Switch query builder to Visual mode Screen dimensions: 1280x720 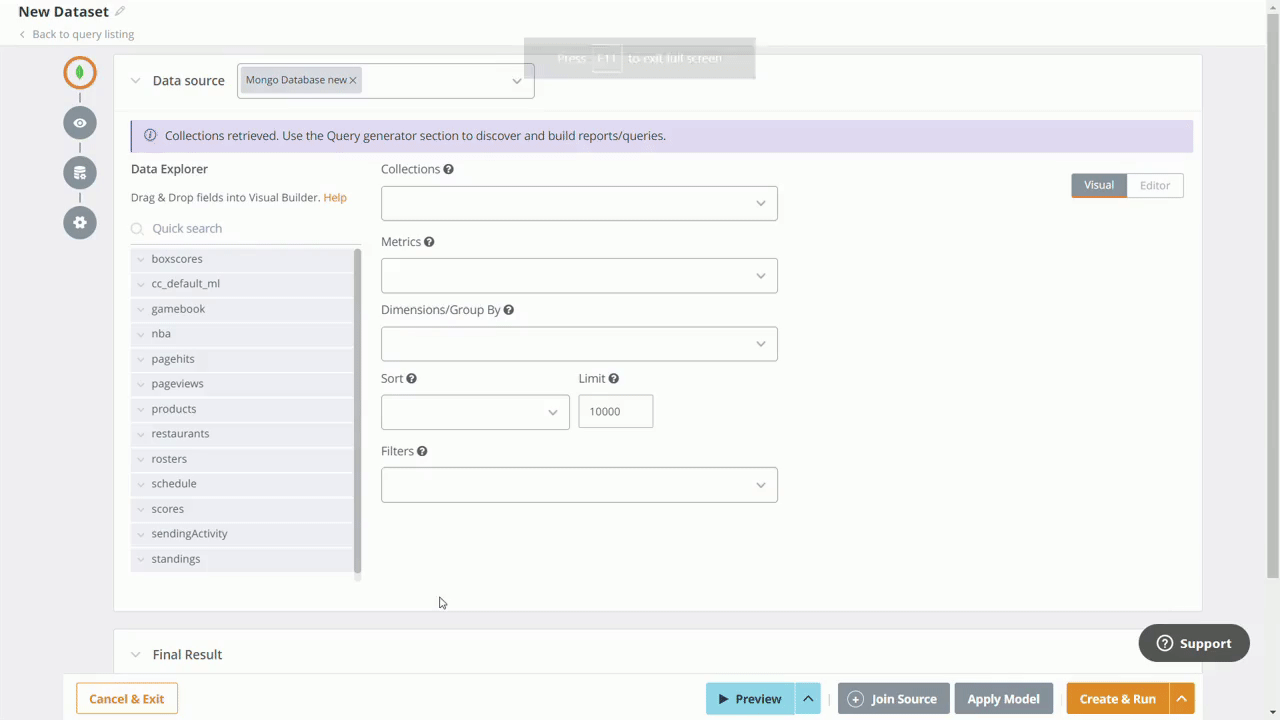(x=1098, y=185)
